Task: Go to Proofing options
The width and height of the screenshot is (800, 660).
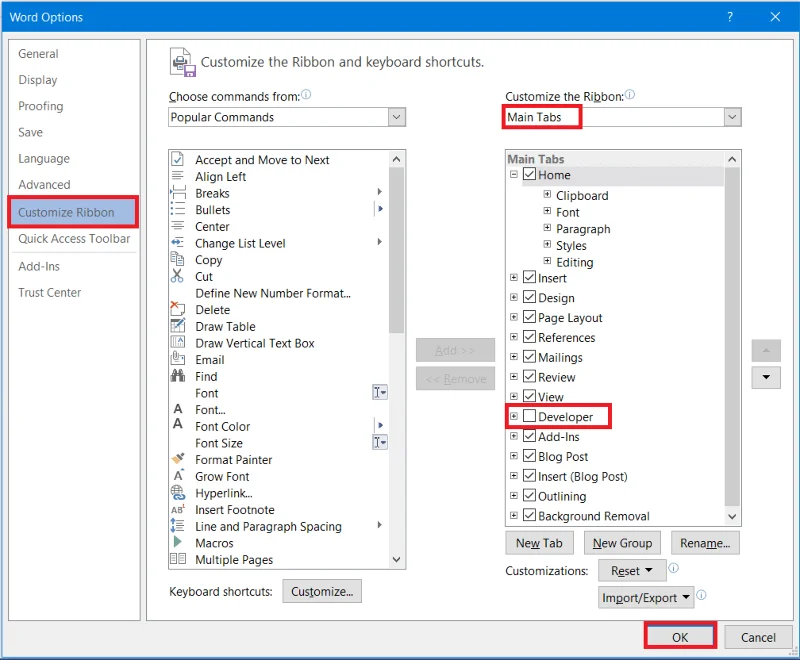Action: click(x=41, y=106)
